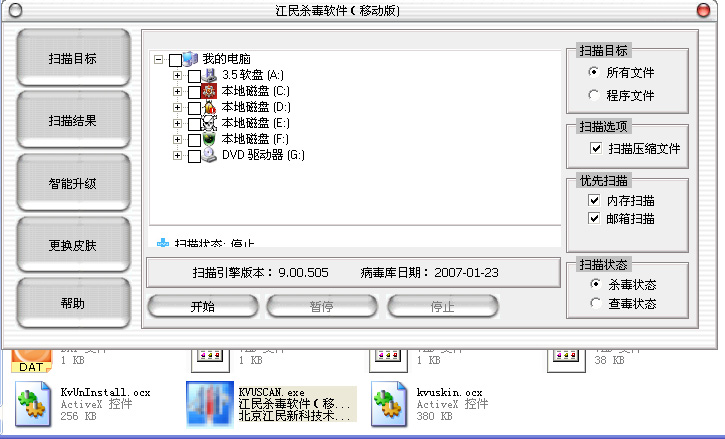725x439 pixels.
Task: Select the orange DAT file icon
Action: point(31,362)
